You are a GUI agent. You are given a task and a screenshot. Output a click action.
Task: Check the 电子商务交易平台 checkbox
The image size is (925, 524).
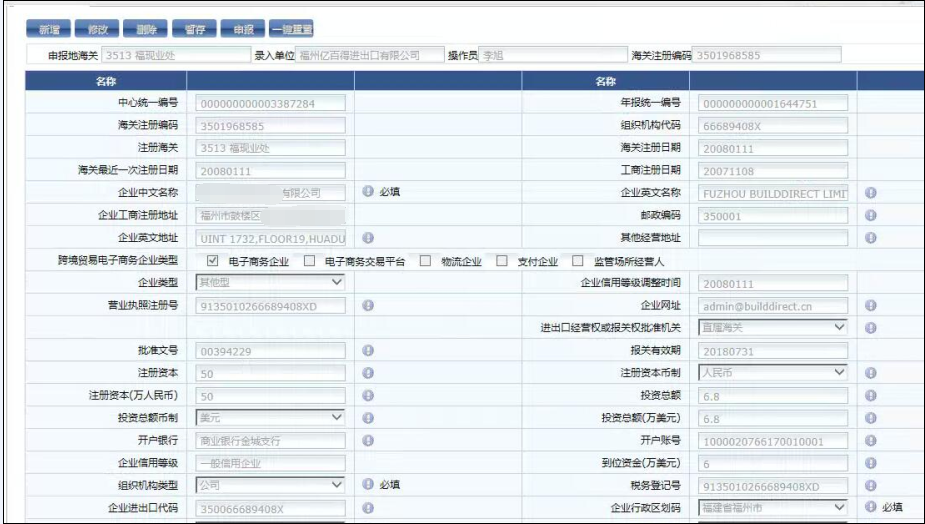pos(309,261)
